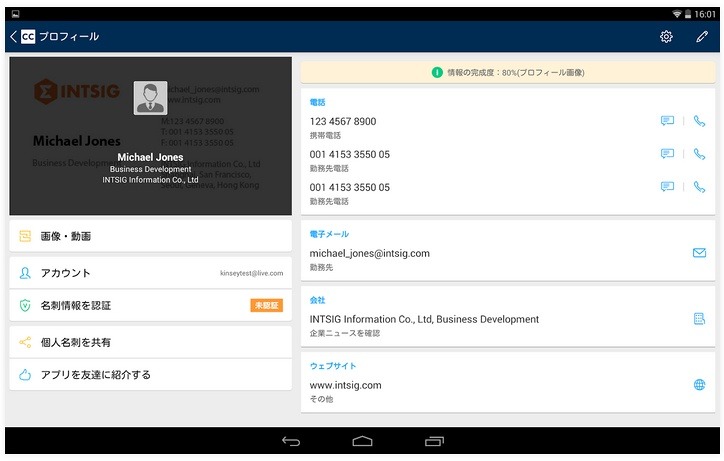This screenshot has width=724, height=461.
Task: Open the 個人名刺を共有 menu row
Action: [151, 342]
